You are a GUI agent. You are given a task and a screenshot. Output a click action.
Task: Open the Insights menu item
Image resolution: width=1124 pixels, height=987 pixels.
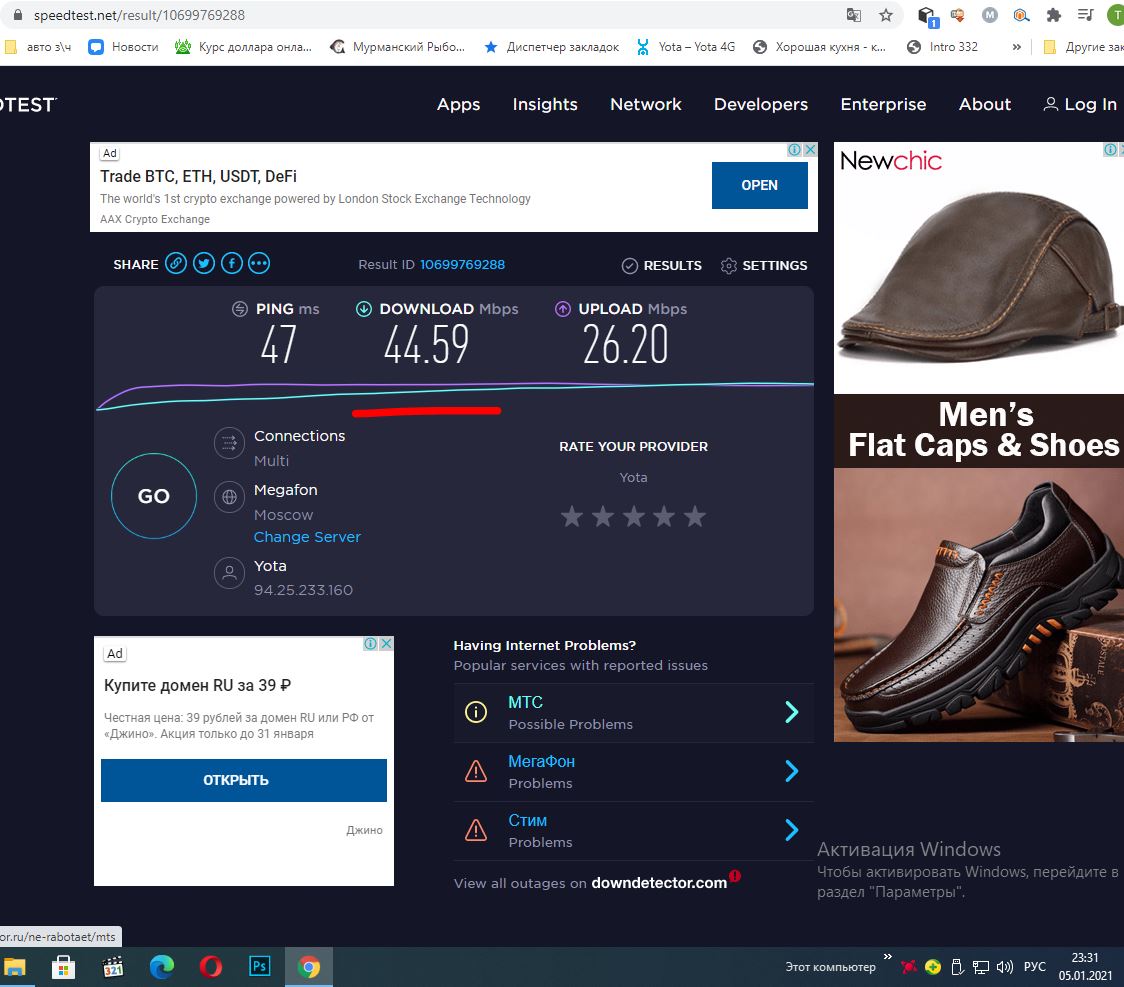point(545,104)
